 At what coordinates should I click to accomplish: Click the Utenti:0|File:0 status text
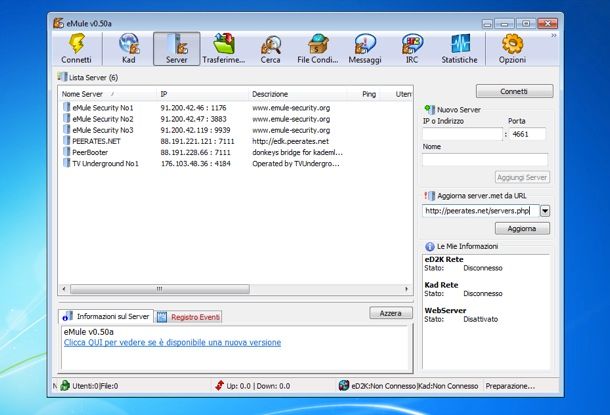pyautogui.click(x=95, y=386)
